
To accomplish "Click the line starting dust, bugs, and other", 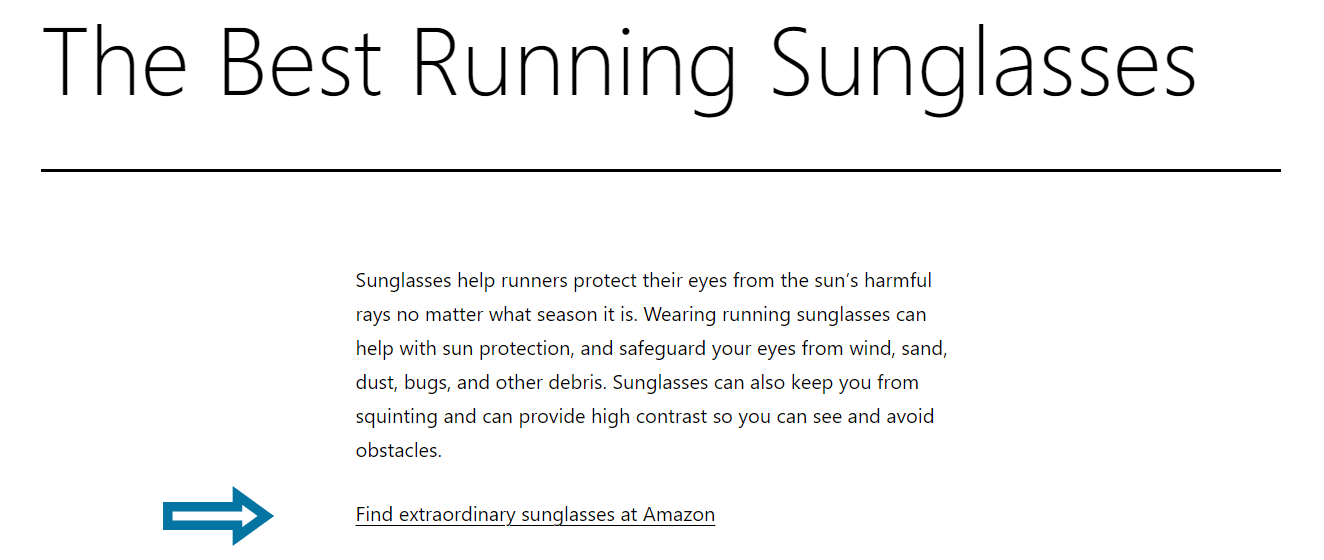I will click(x=637, y=383).
